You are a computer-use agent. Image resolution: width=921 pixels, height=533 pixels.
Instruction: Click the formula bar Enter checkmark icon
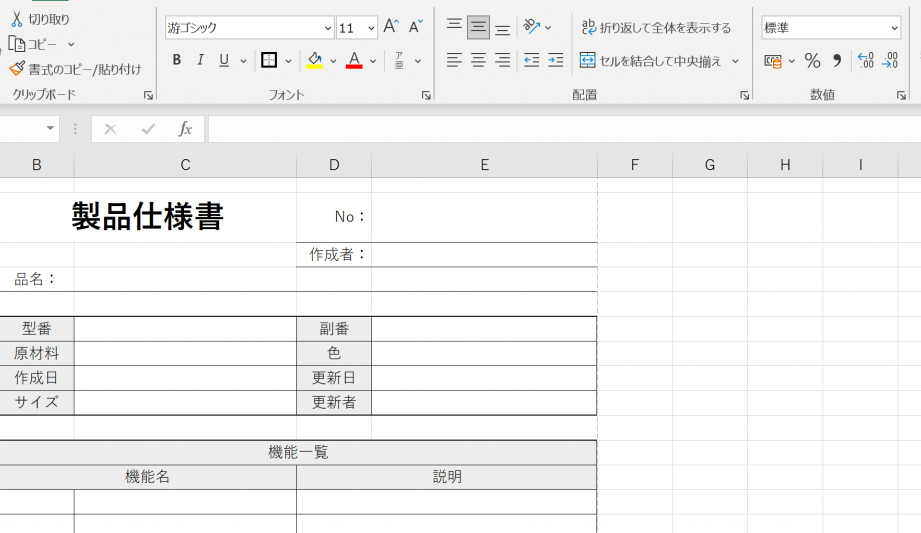148,129
